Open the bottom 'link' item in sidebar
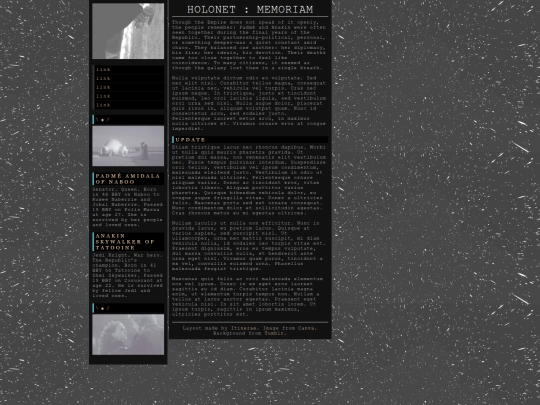The width and height of the screenshot is (540, 405). click(x=128, y=105)
